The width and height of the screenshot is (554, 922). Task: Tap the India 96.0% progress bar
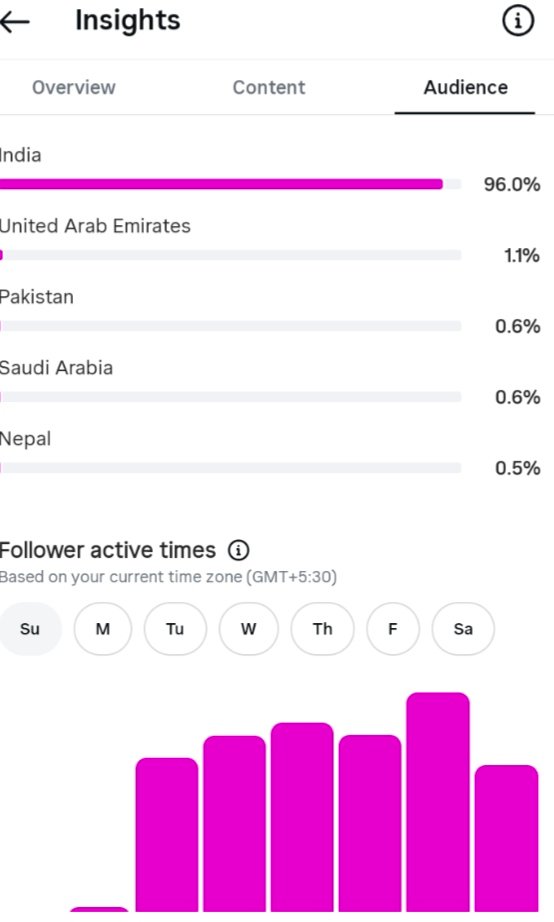[231, 184]
